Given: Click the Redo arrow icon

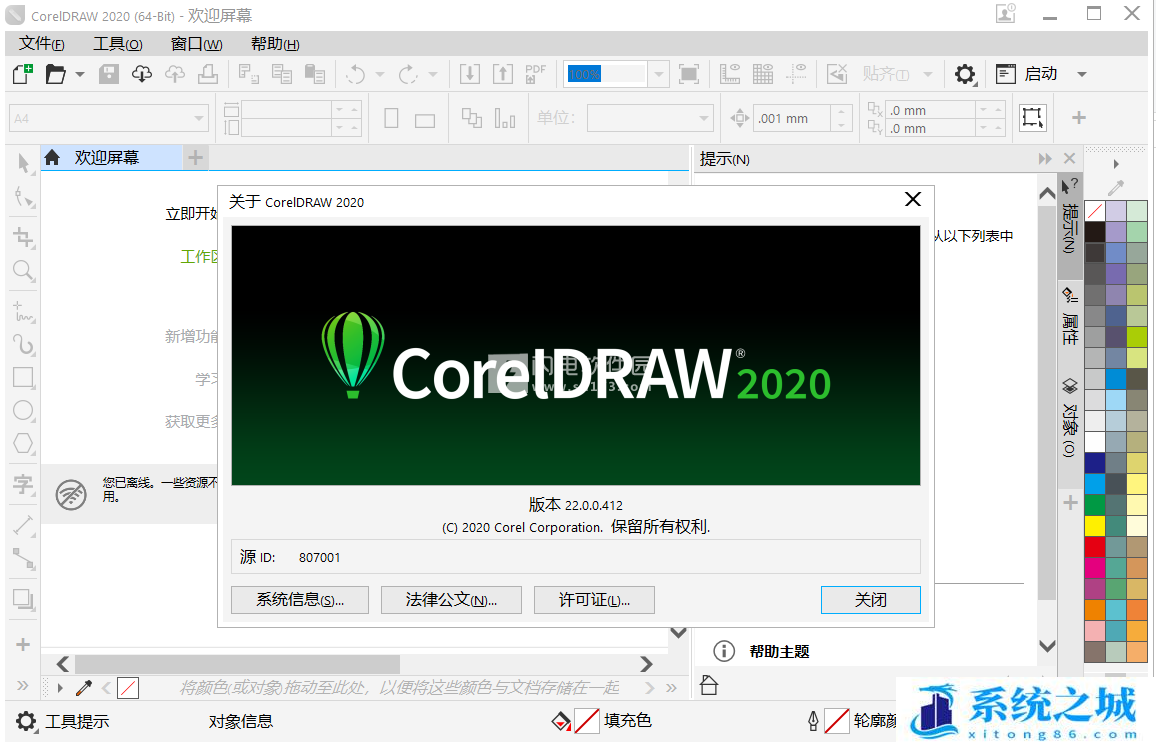Looking at the screenshot, I should tap(408, 74).
